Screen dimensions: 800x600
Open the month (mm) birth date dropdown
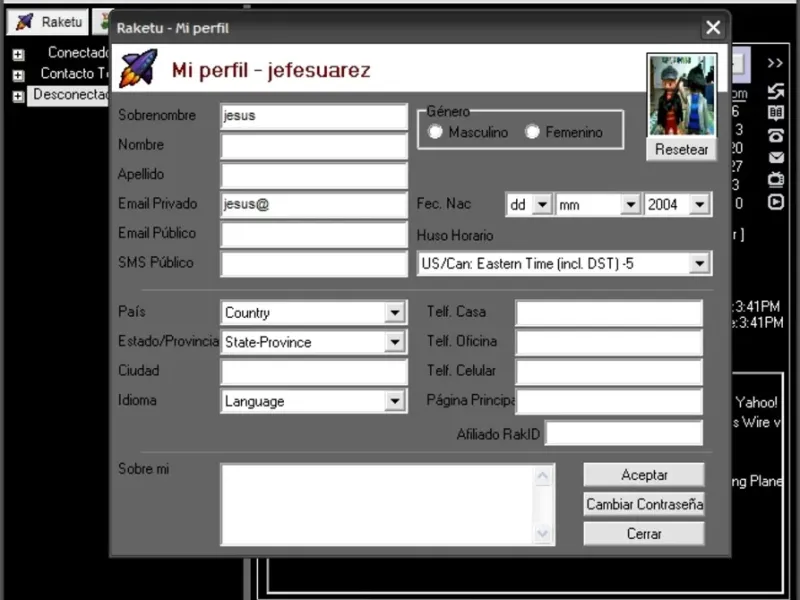(x=631, y=205)
